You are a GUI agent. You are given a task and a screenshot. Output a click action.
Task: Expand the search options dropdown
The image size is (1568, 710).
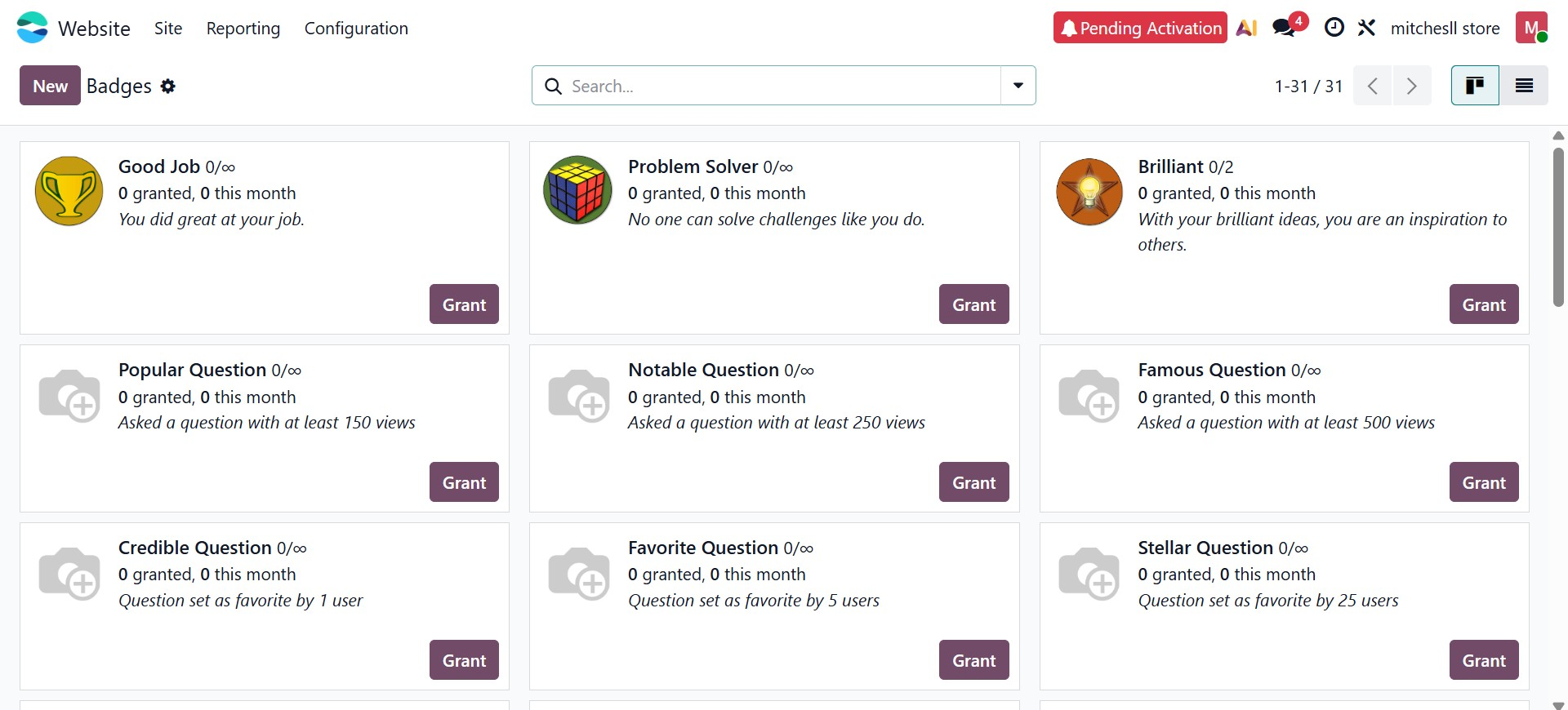[1018, 86]
